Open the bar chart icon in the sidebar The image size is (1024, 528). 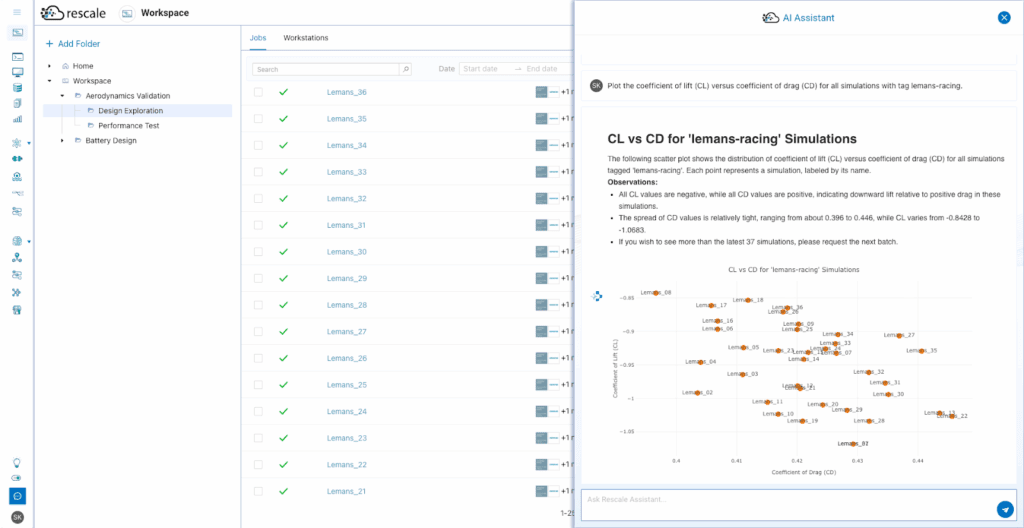tap(17, 119)
